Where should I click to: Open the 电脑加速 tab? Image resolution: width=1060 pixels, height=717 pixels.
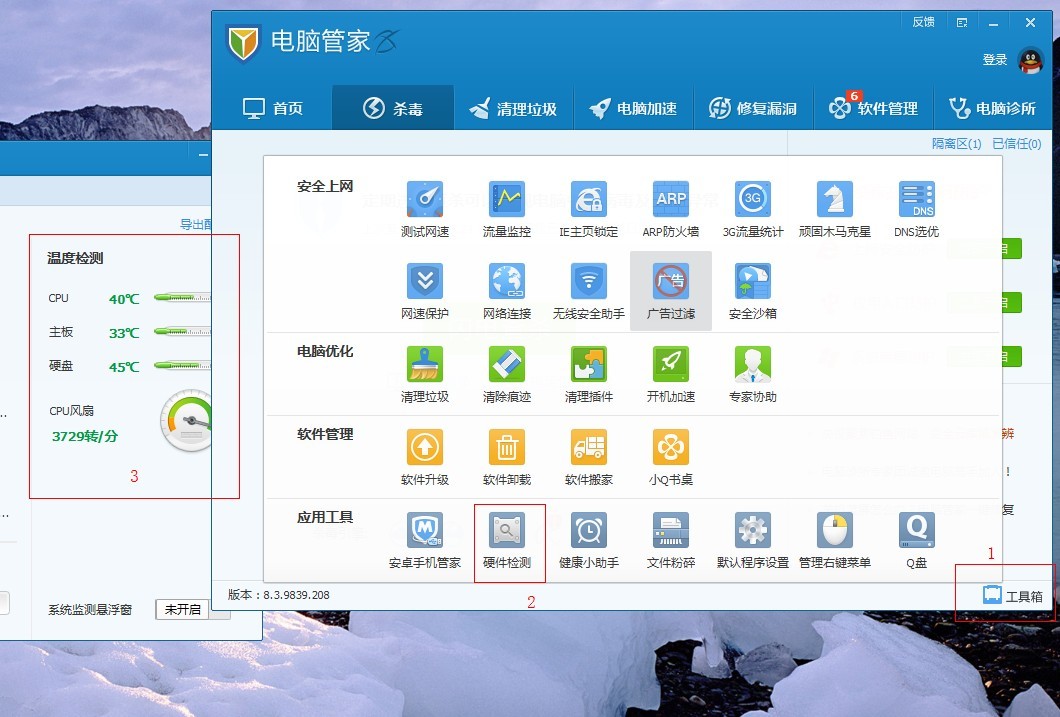pos(633,108)
